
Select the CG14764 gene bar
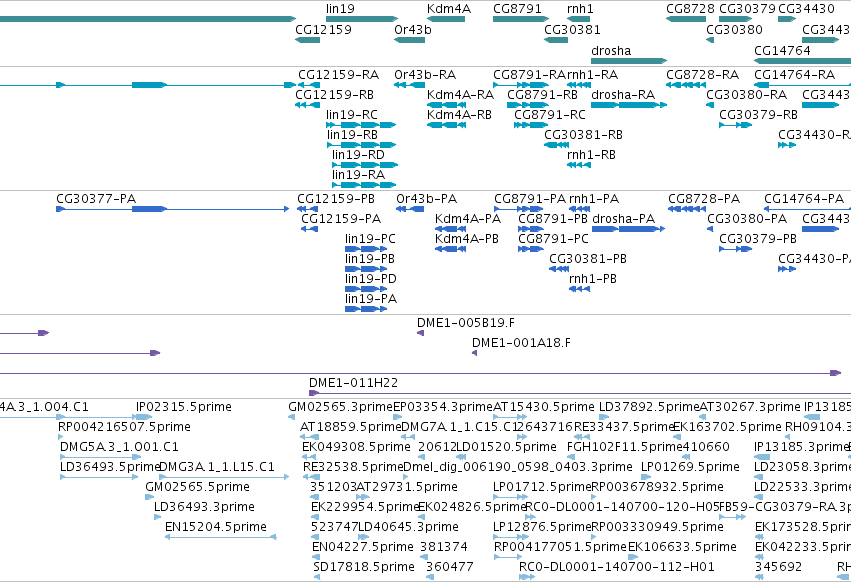tap(802, 61)
